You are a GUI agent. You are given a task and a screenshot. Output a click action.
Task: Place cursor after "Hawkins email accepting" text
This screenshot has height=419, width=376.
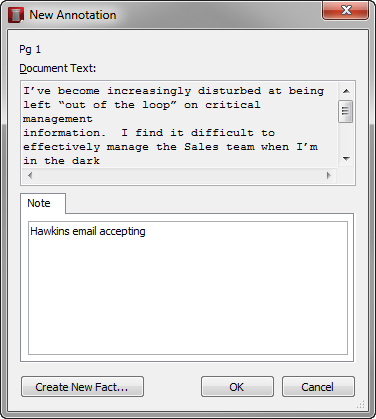pos(146,231)
